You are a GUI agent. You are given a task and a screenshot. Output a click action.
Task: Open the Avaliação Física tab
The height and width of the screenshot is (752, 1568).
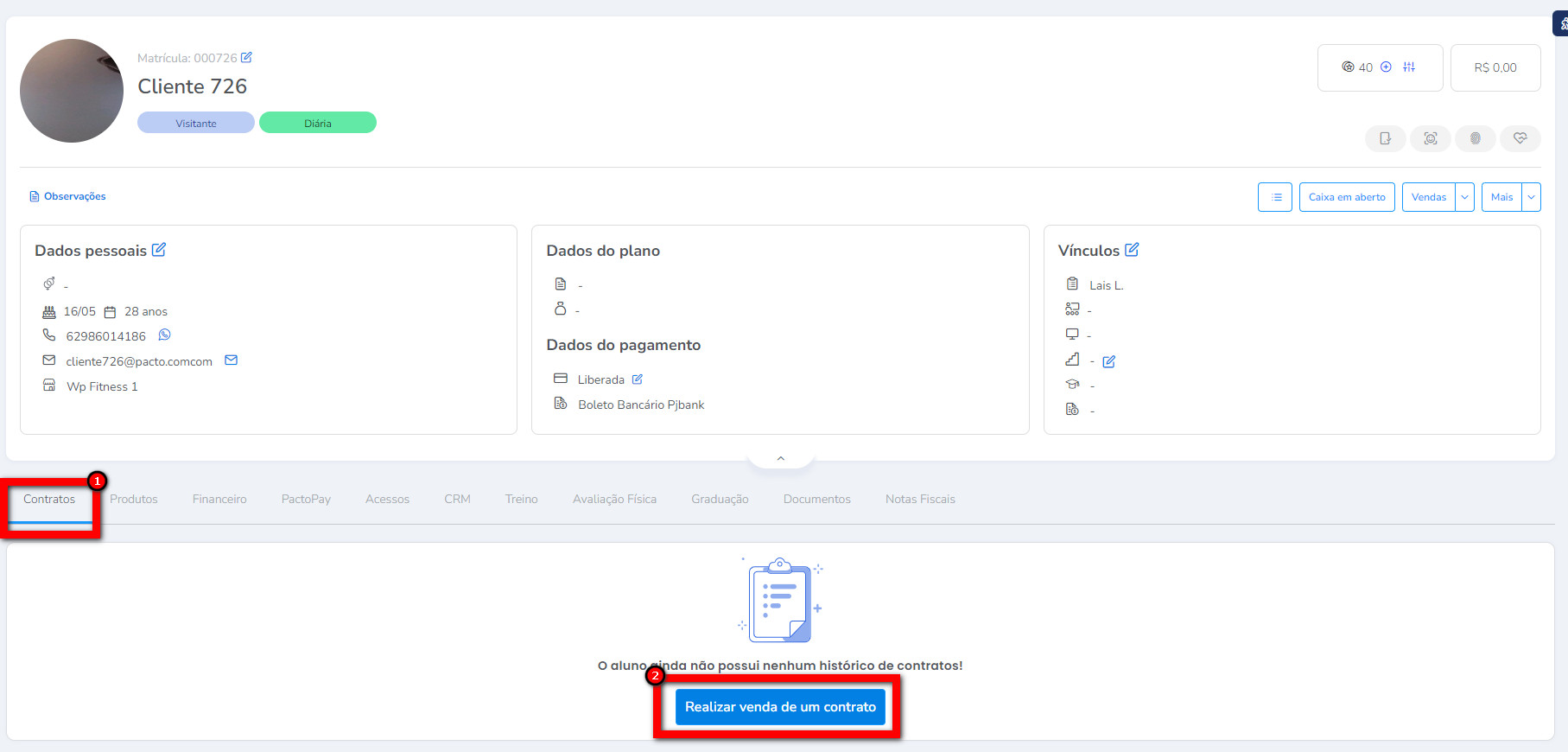coord(614,500)
